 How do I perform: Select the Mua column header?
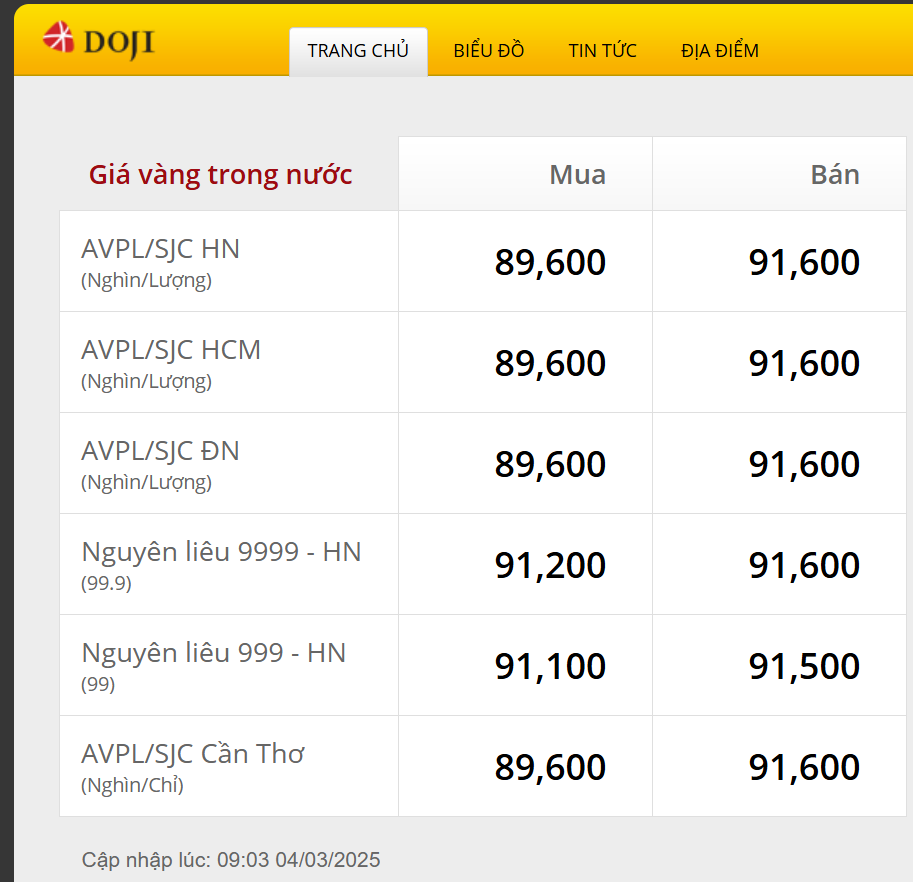coord(576,174)
